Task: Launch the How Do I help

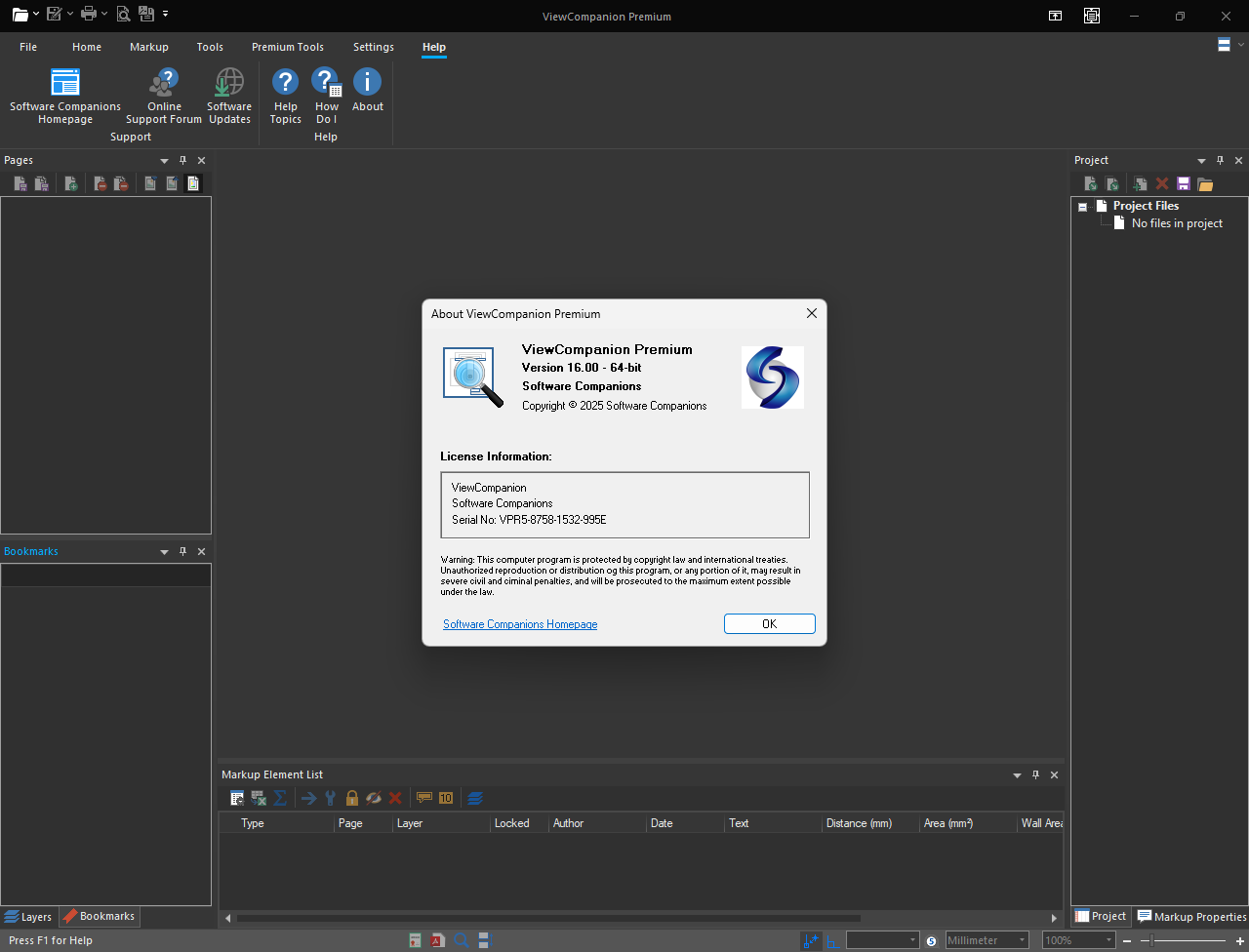Action: pos(326,97)
